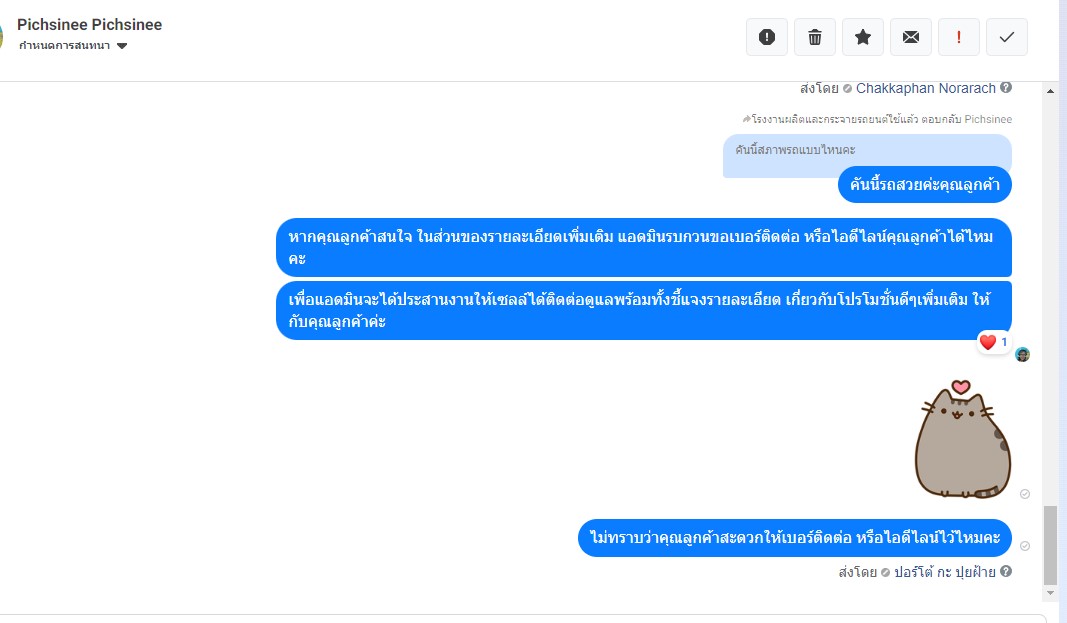Click help icon beside Chakkaphan Norarach
The height and width of the screenshot is (623, 1067).
point(1006,88)
